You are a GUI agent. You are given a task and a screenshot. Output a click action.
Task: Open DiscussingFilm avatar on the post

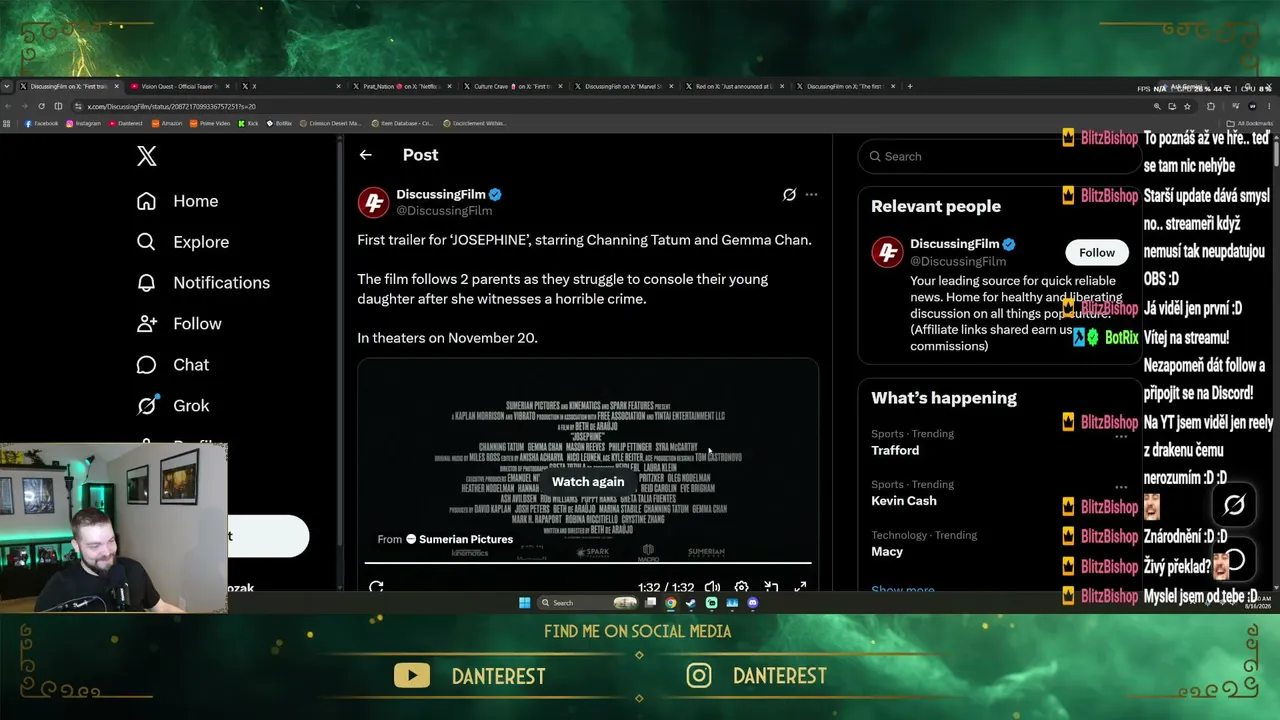pos(374,202)
